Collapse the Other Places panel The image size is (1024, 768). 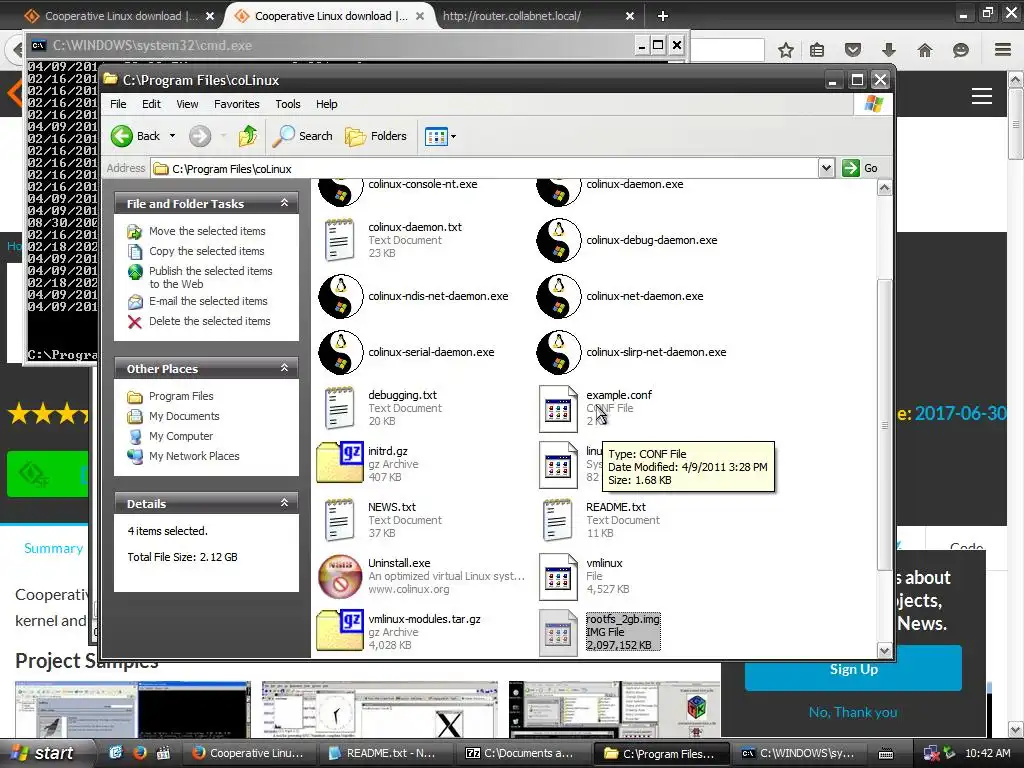coord(284,368)
